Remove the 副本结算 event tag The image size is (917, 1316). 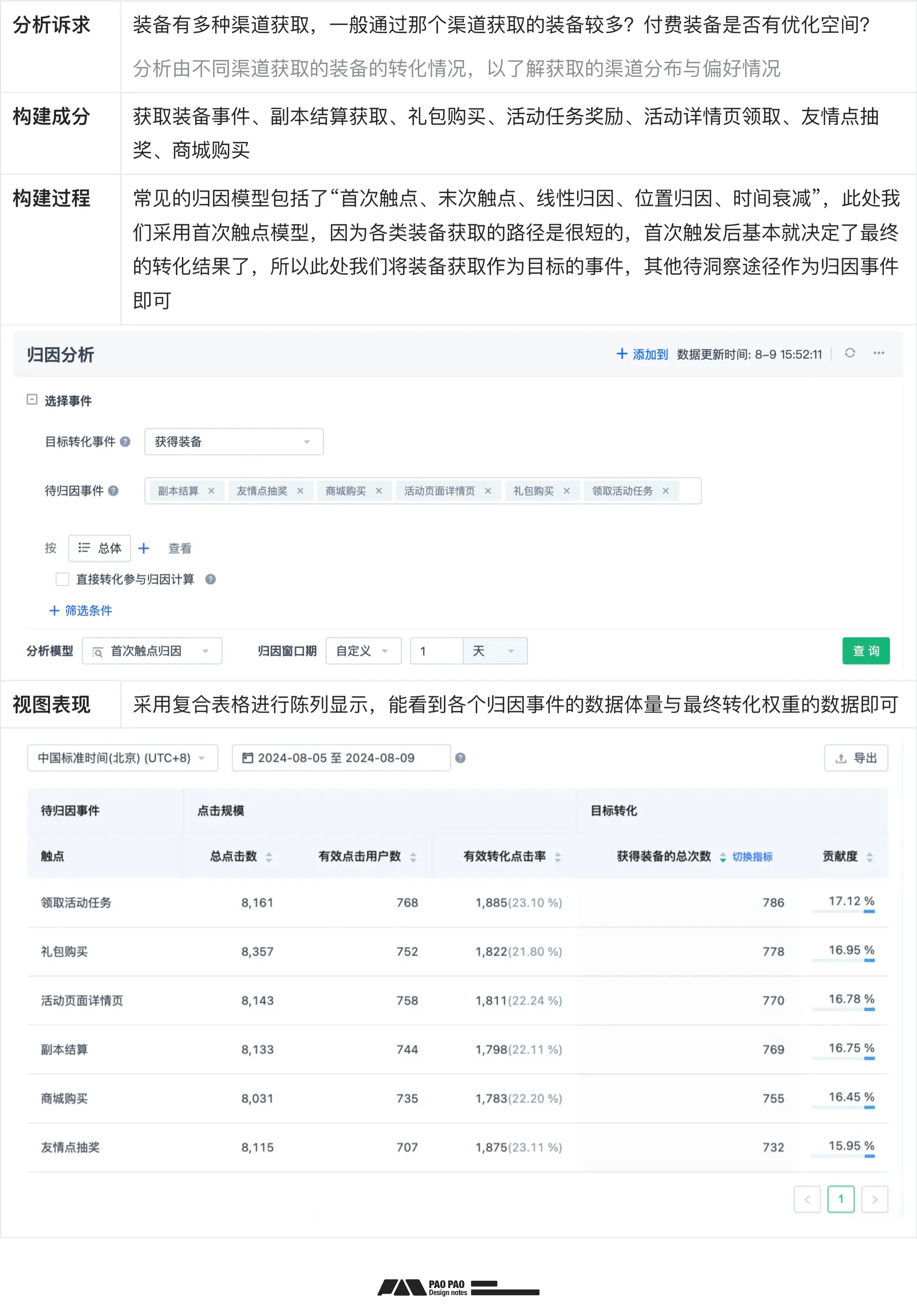pos(211,491)
